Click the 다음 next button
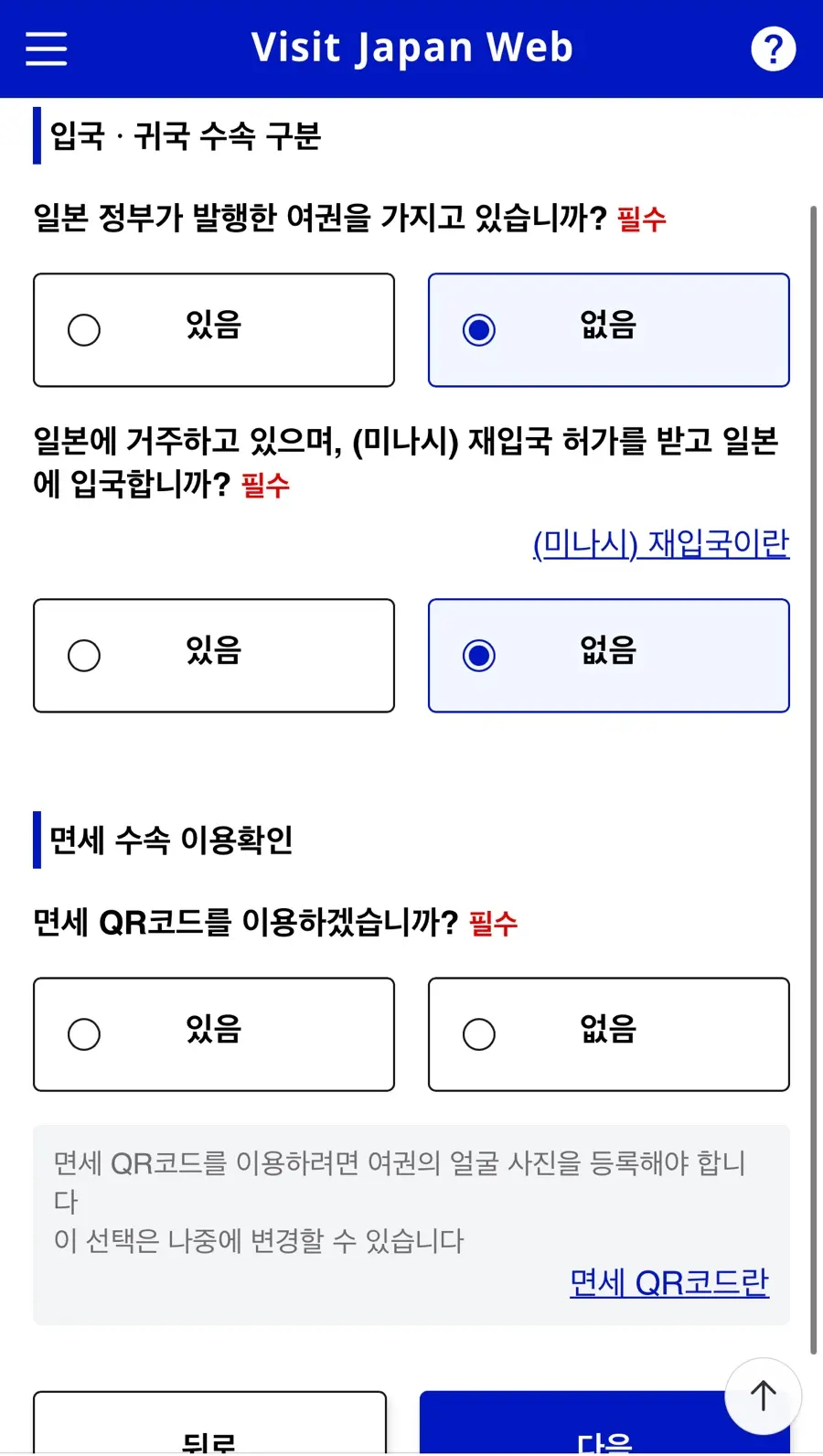 (x=604, y=1424)
